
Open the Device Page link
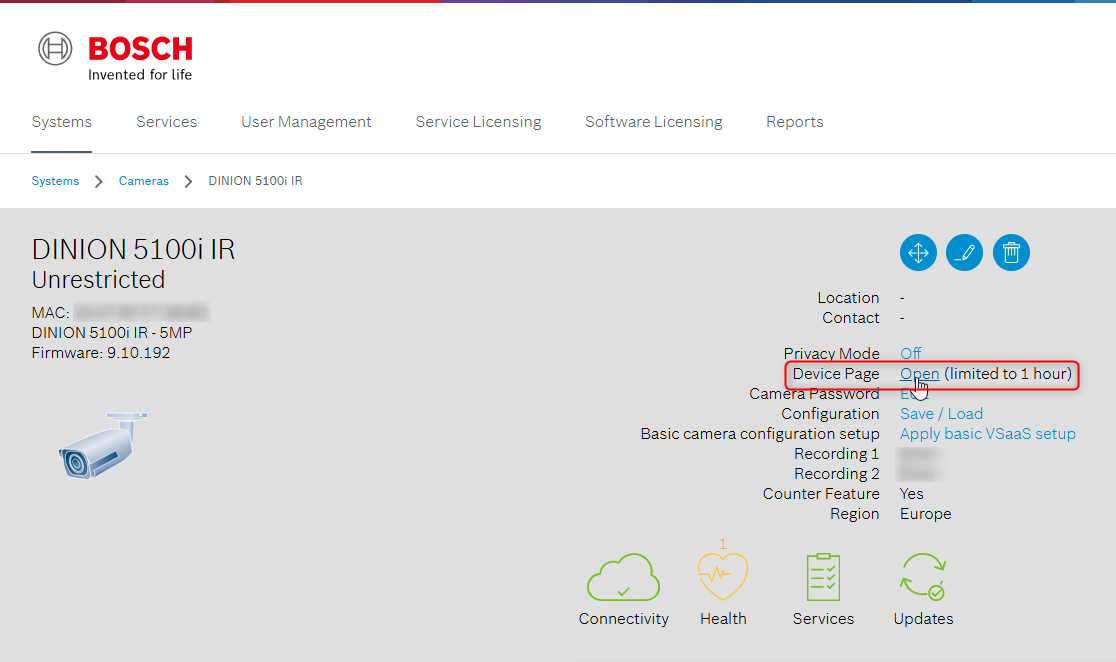coord(920,374)
